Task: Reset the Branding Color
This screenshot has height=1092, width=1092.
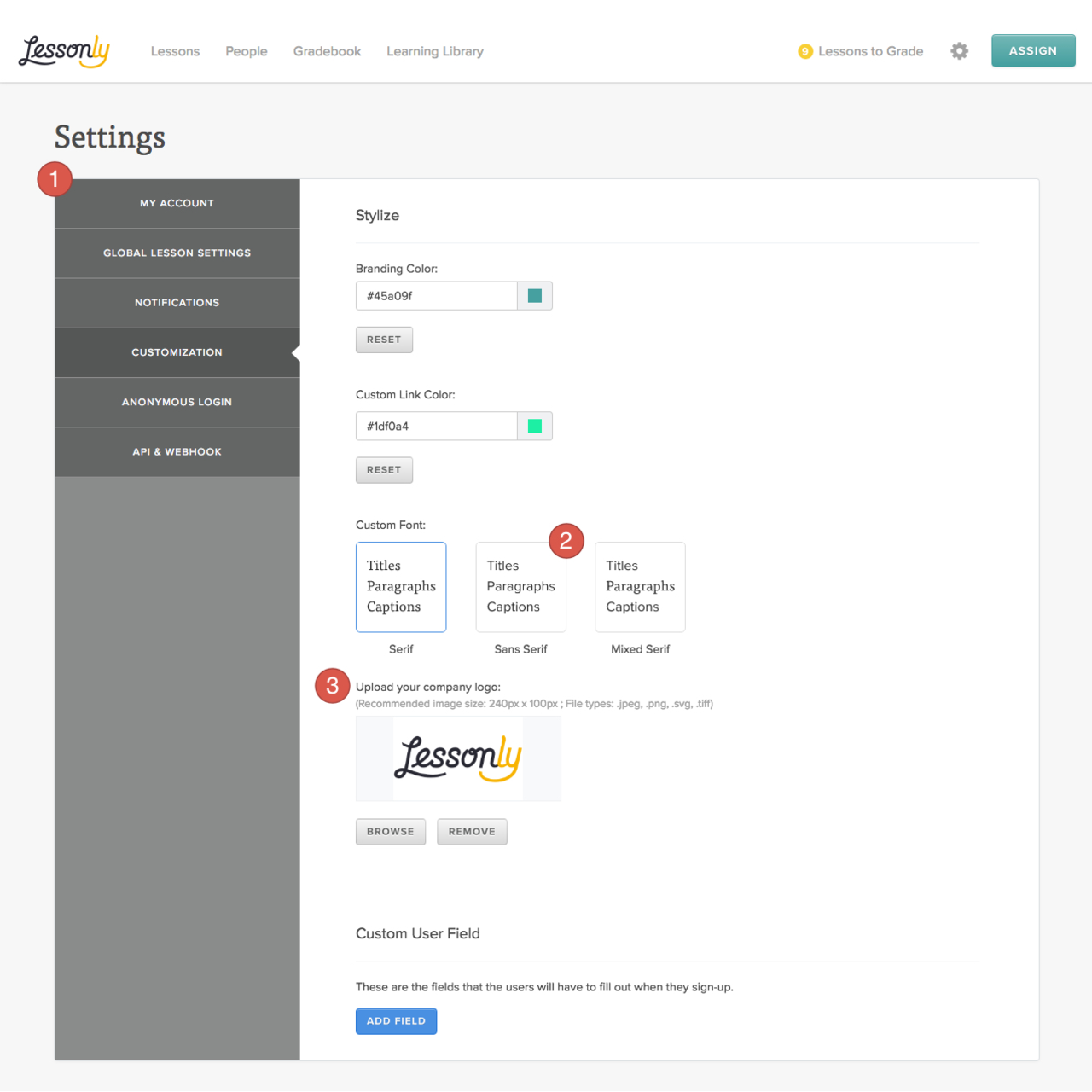Action: click(x=384, y=340)
